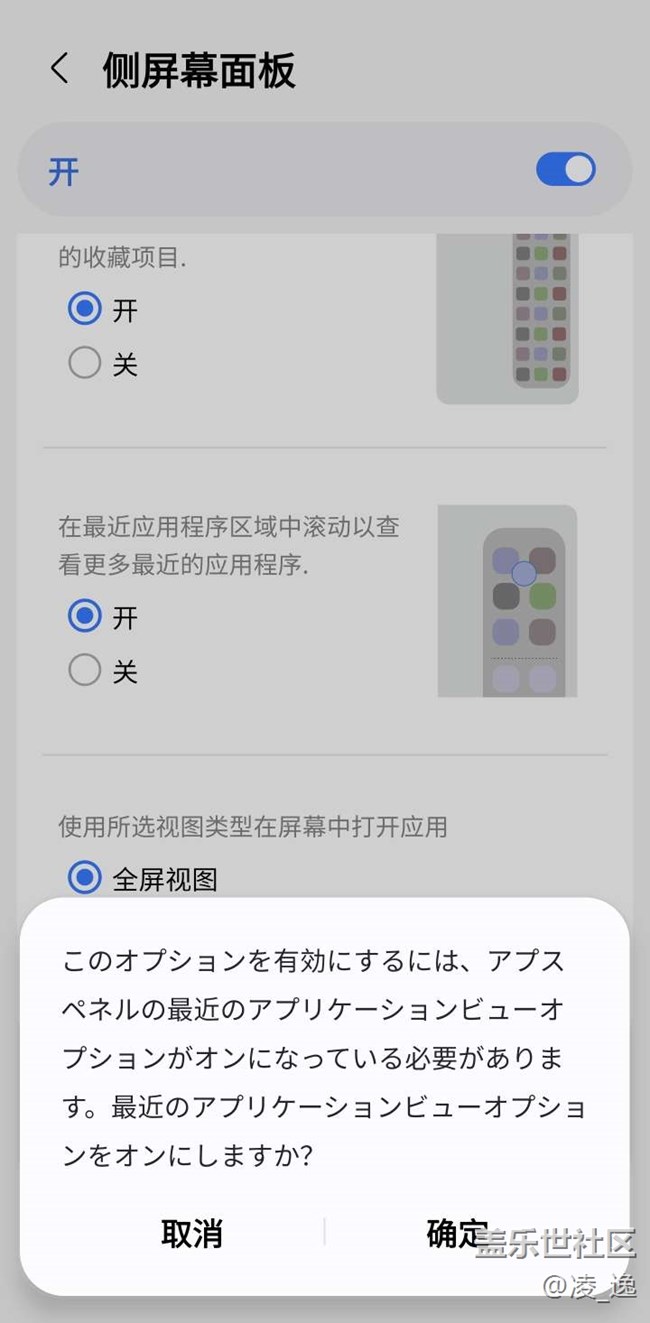Tap the recent apps scrolling preview thumbnail

507,600
